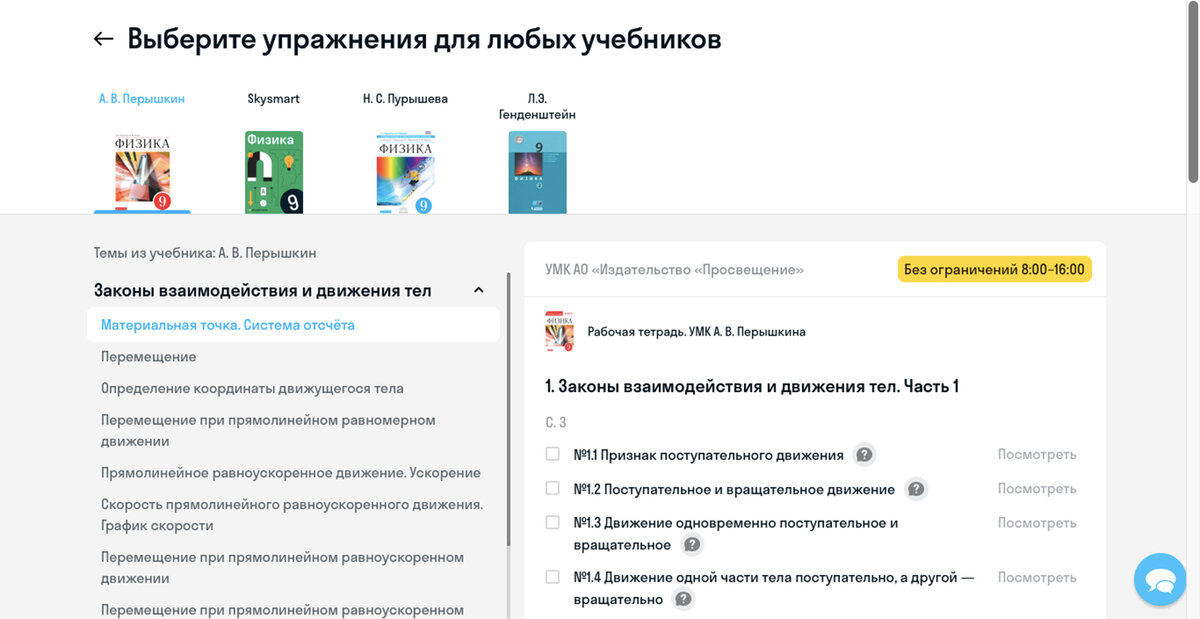The height and width of the screenshot is (619, 1200).
Task: Open topic Скорость прямолинейного равноускоренного движения. График скорости
Action: (x=293, y=515)
